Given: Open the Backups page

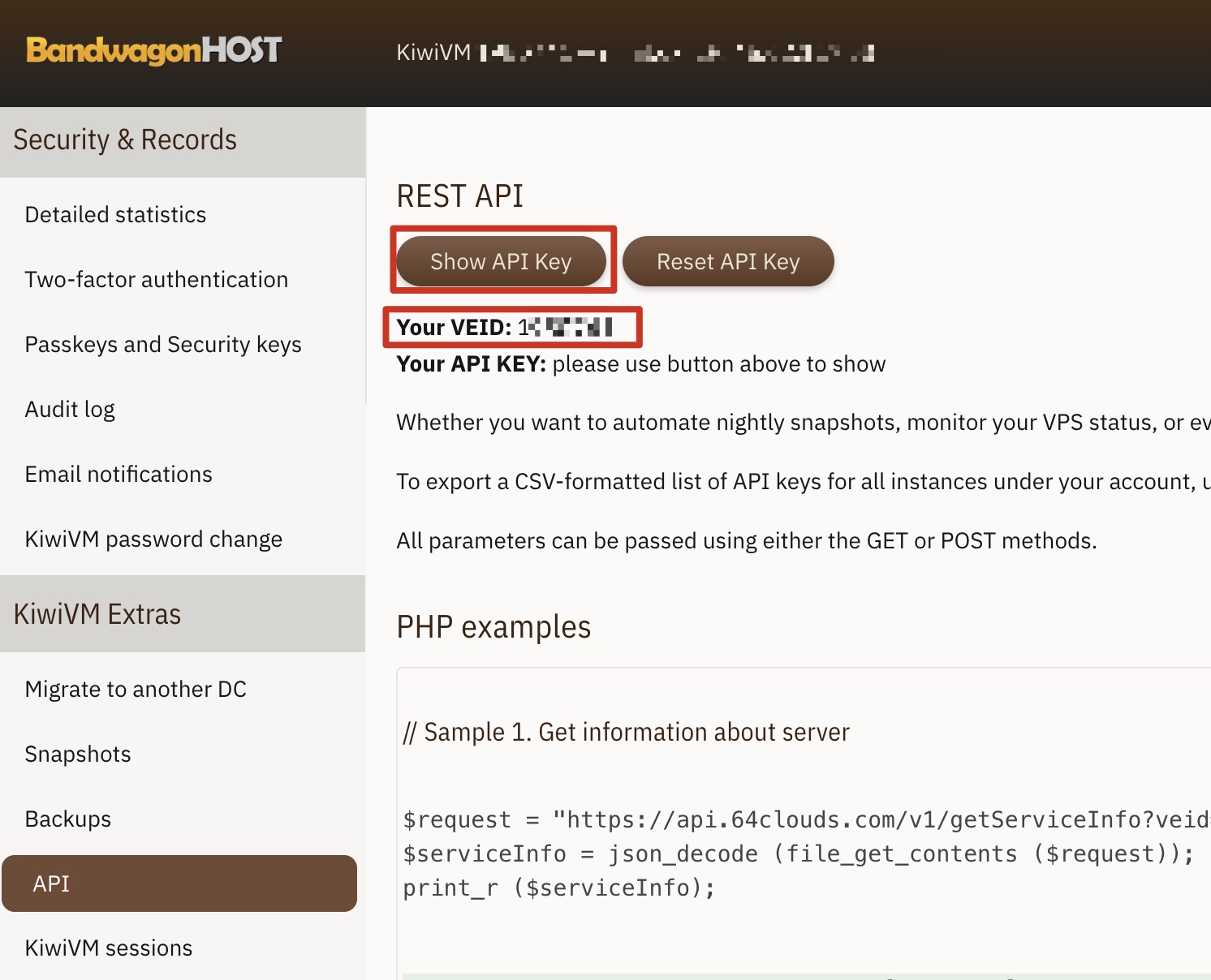Looking at the screenshot, I should point(68,819).
